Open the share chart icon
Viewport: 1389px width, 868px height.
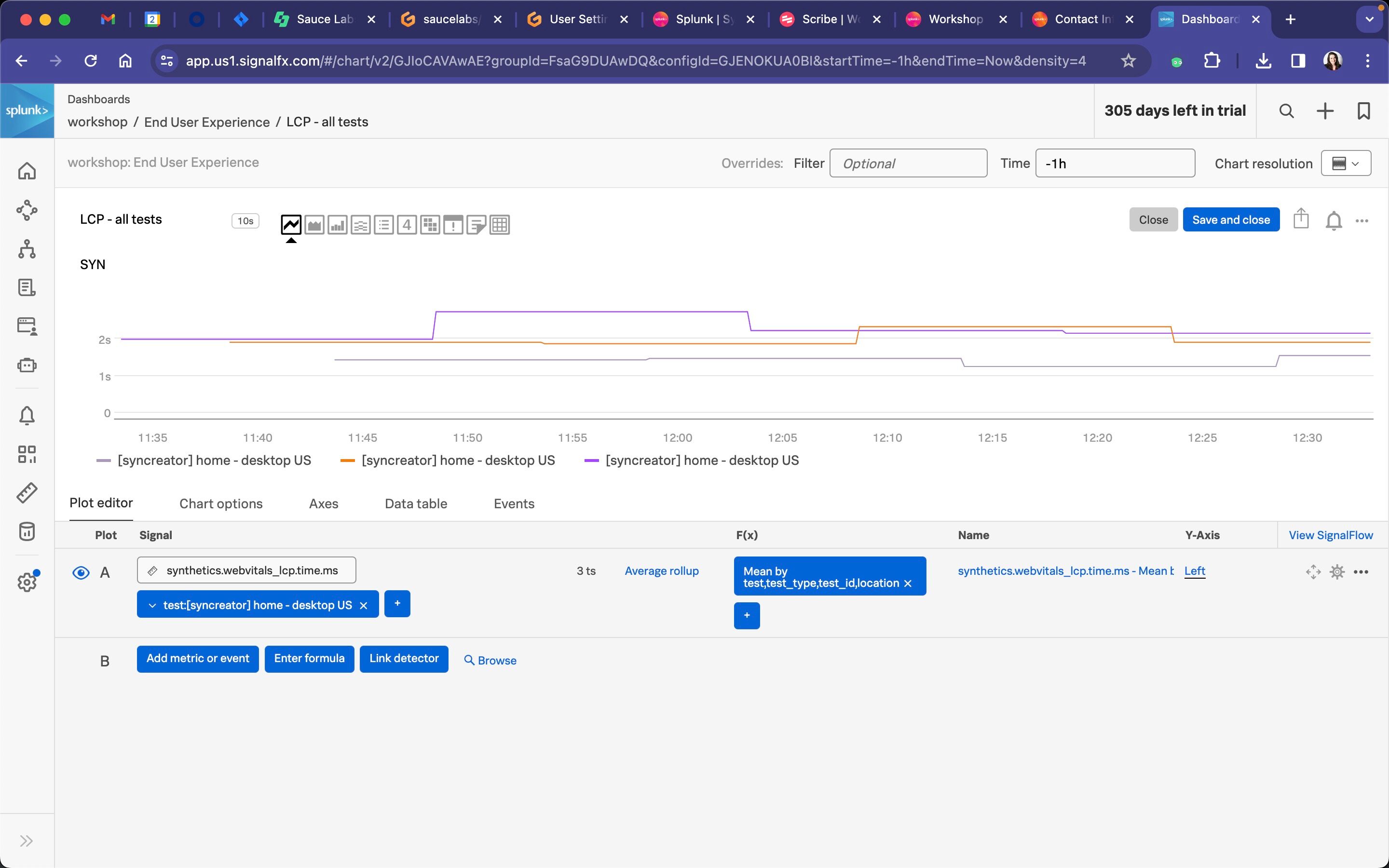1301,219
